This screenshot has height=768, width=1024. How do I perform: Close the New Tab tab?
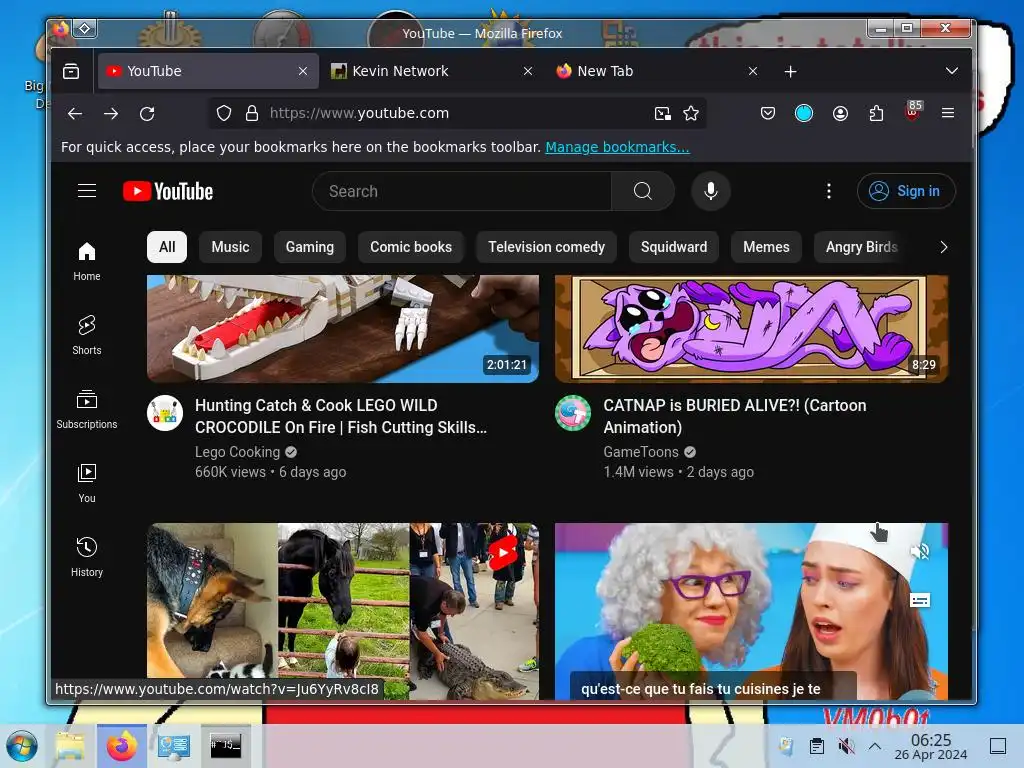(753, 71)
